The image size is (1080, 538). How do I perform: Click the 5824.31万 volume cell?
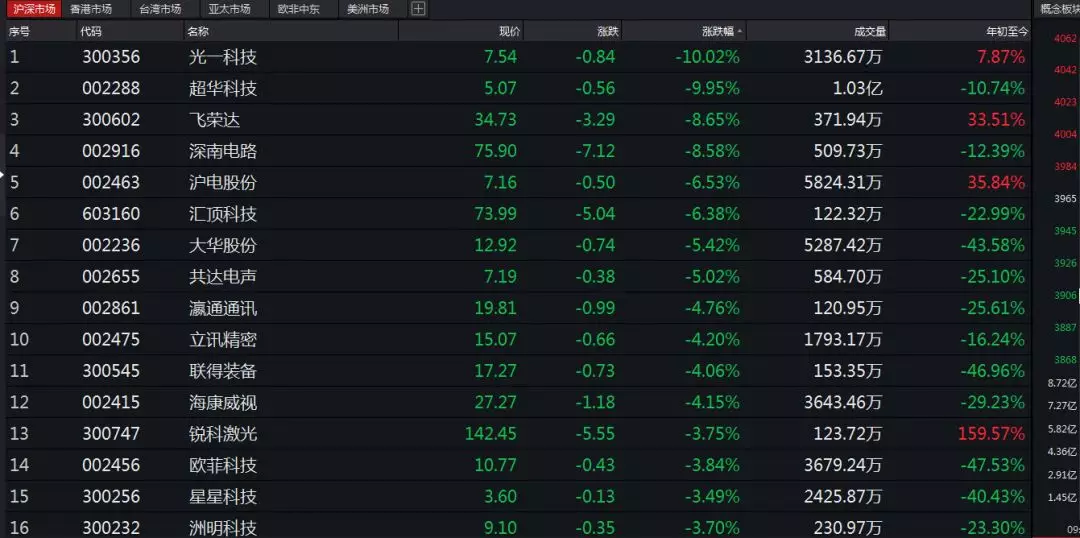point(843,183)
